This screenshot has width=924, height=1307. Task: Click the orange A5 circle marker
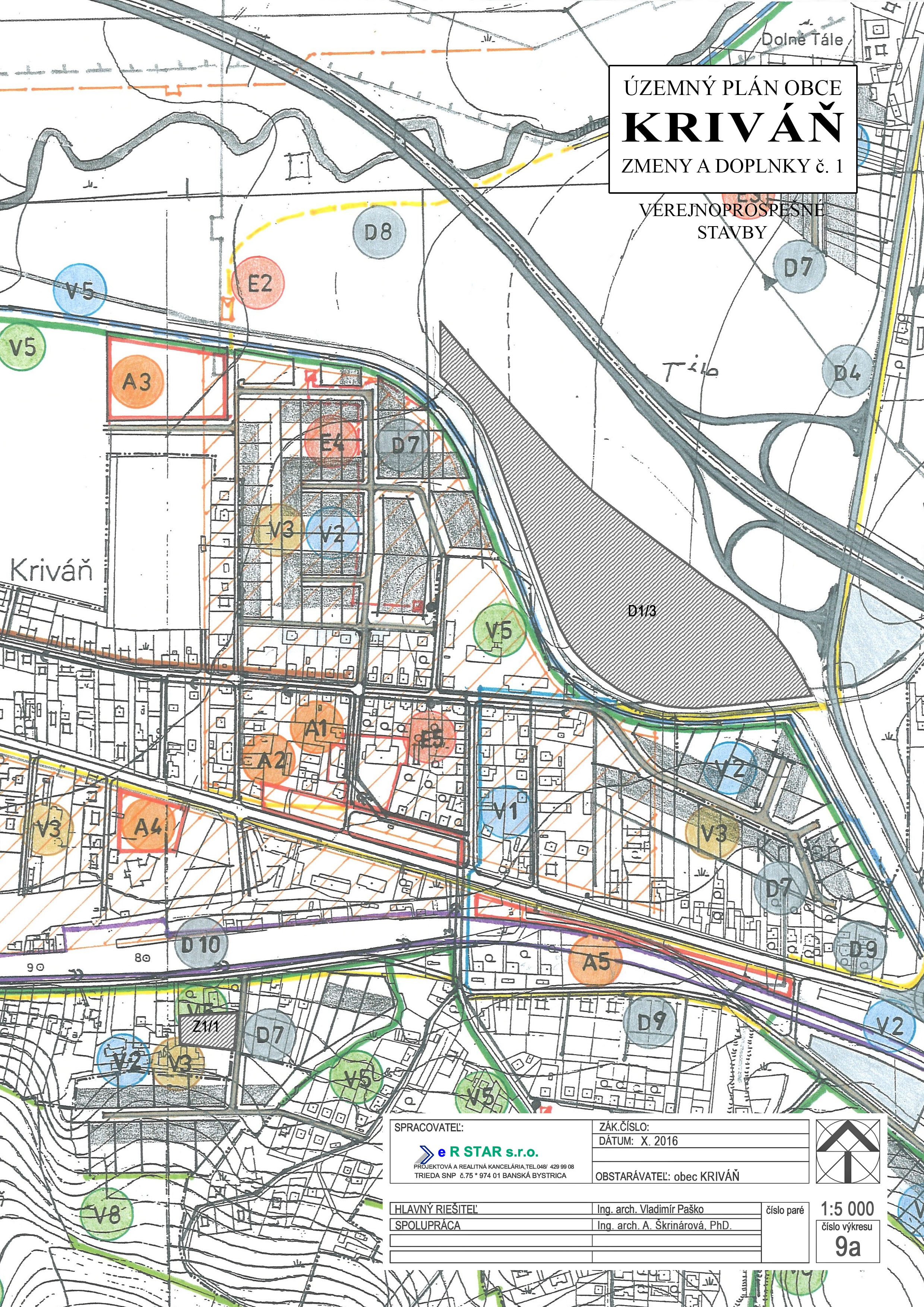(595, 962)
